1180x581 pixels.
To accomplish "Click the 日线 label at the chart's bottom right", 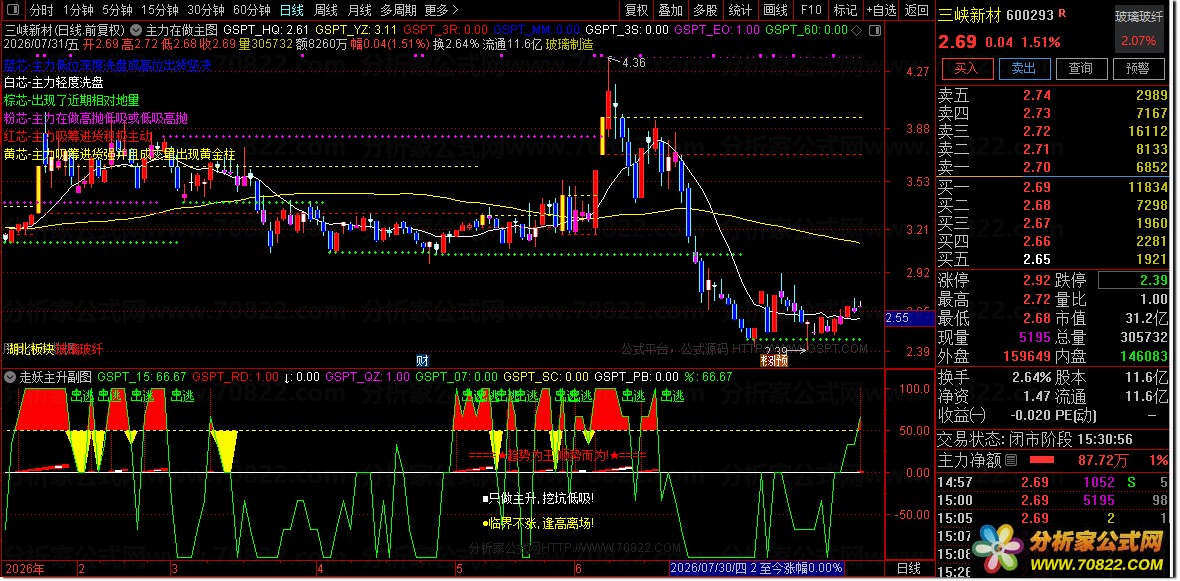I will click(x=909, y=567).
